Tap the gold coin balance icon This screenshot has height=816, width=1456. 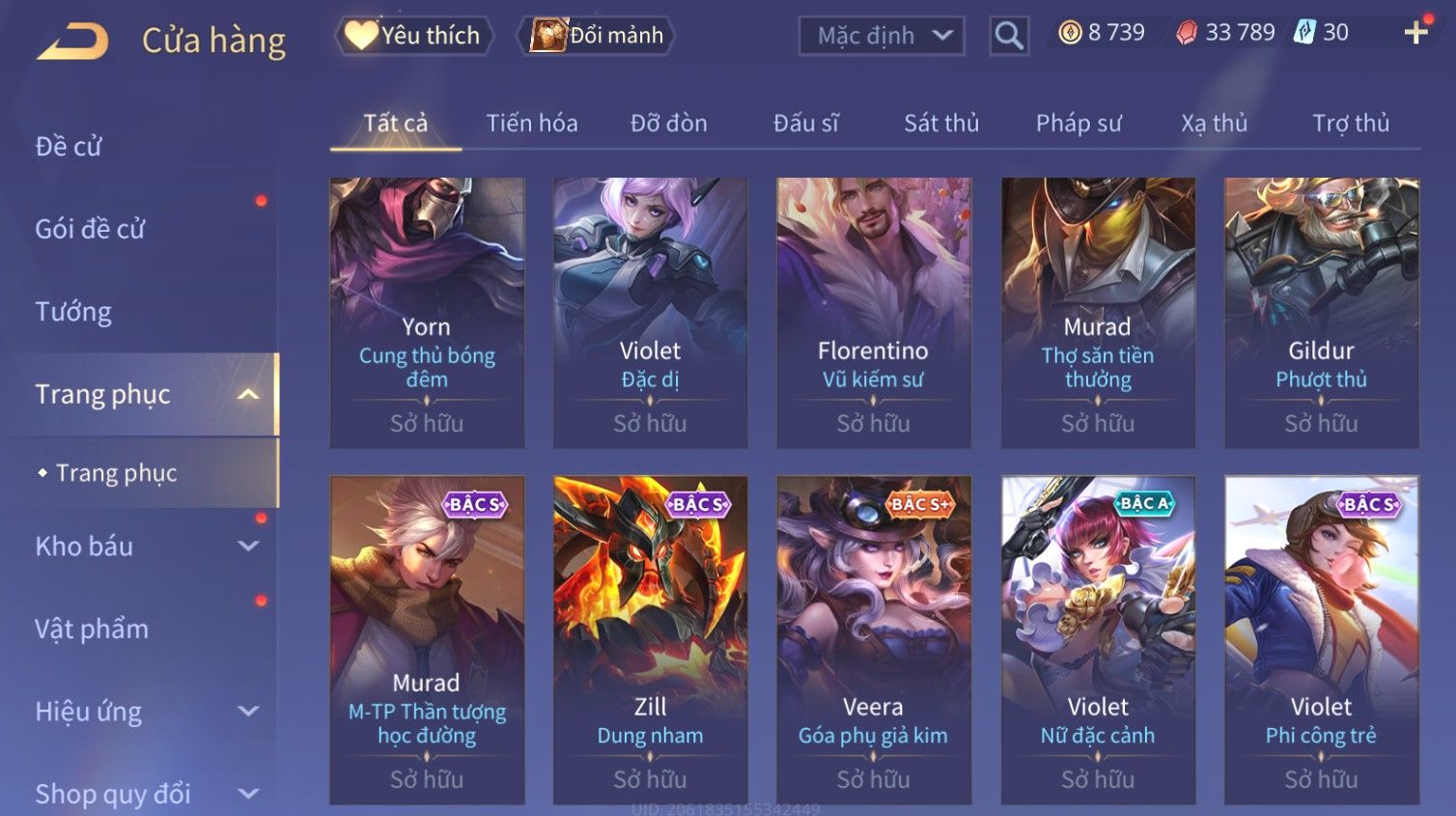[1070, 33]
